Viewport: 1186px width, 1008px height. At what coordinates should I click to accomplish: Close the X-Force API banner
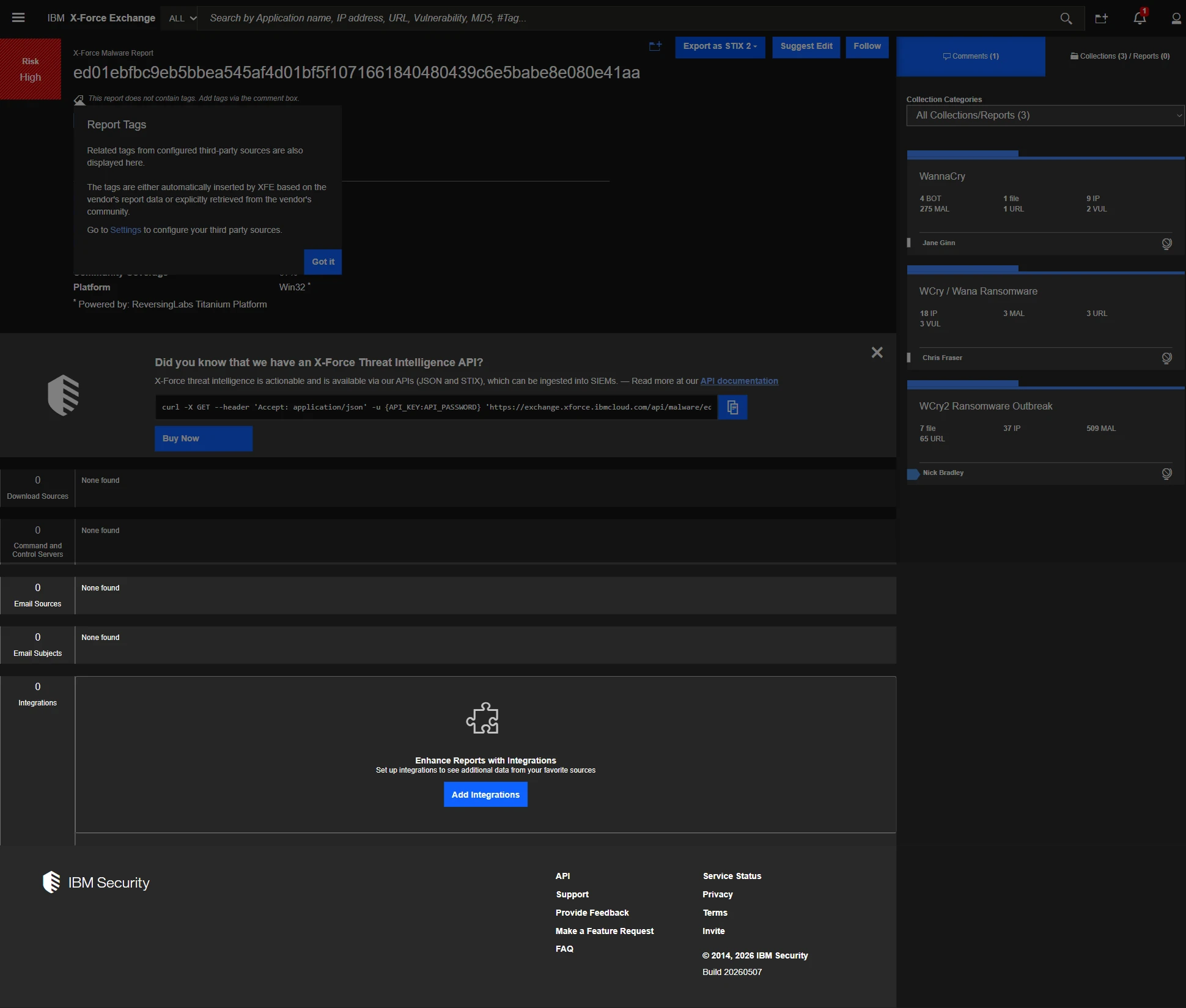click(x=877, y=352)
